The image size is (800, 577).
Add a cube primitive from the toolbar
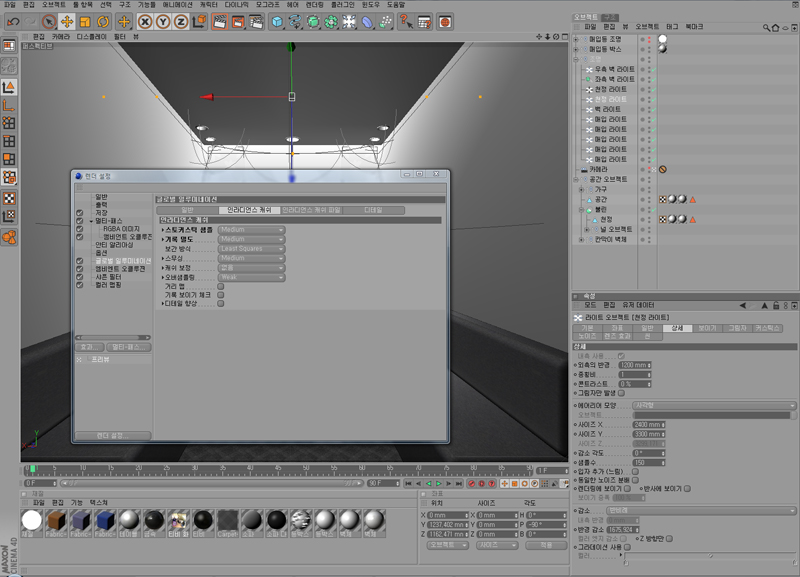[x=277, y=21]
